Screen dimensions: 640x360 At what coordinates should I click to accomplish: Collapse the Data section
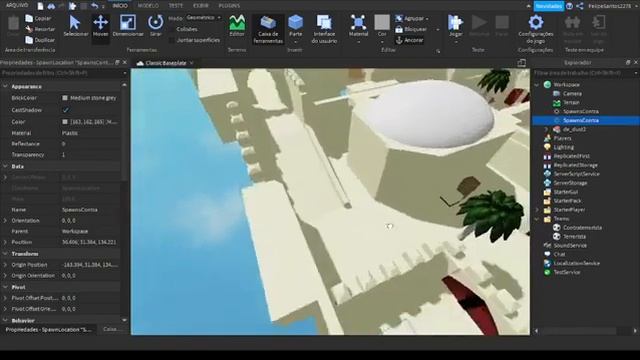[5, 167]
